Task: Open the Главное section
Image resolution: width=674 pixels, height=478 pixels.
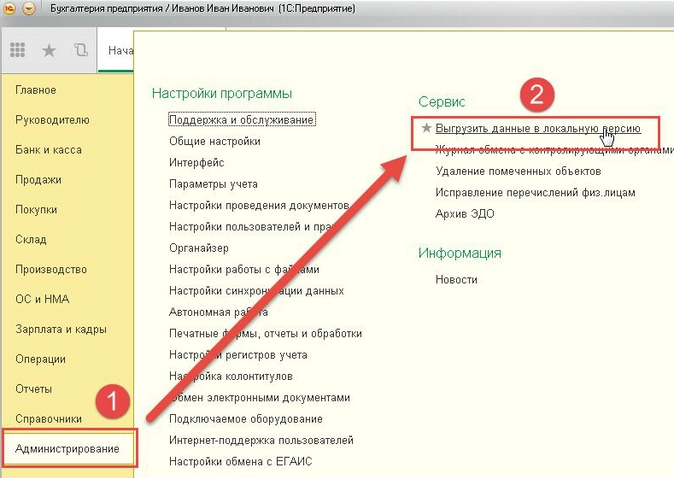Action: click(x=36, y=90)
